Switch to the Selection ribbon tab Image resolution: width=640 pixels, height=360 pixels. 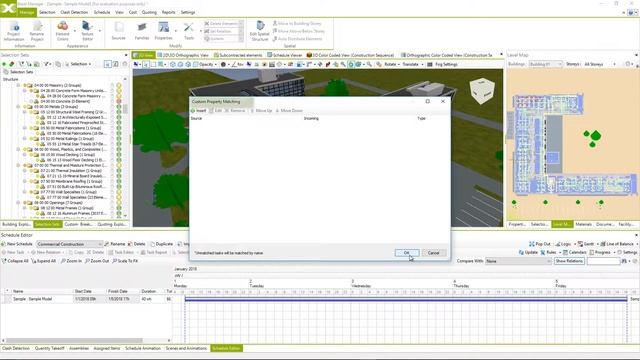point(47,12)
